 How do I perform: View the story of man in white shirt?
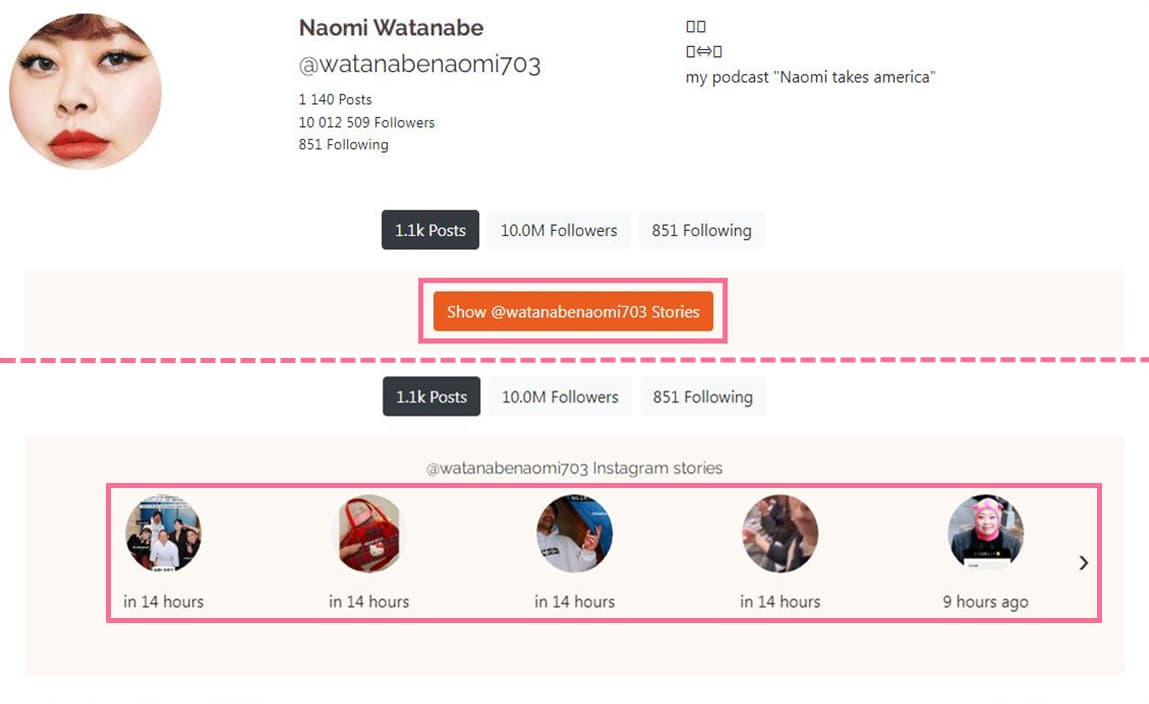click(574, 533)
